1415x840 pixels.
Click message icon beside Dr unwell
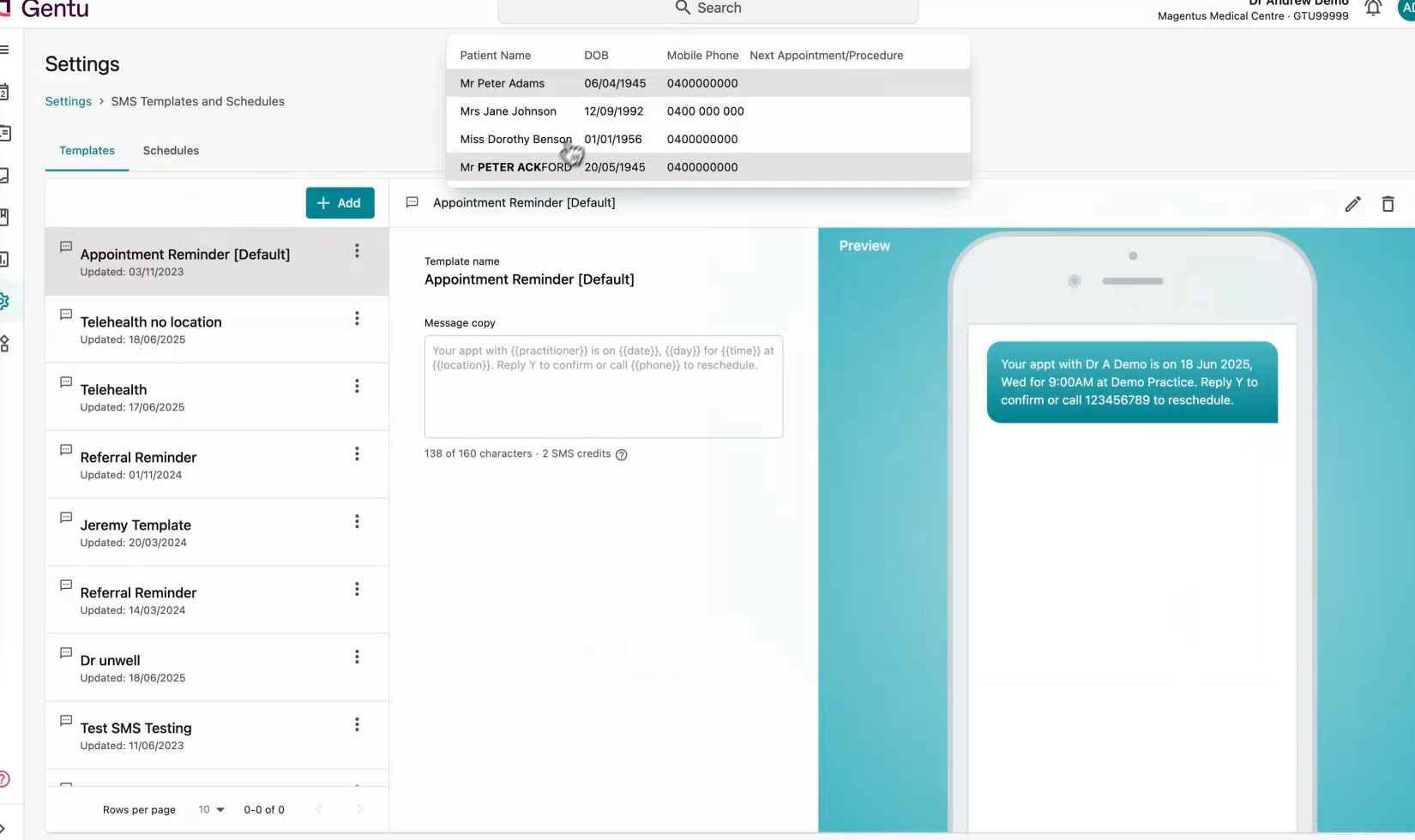(x=66, y=653)
